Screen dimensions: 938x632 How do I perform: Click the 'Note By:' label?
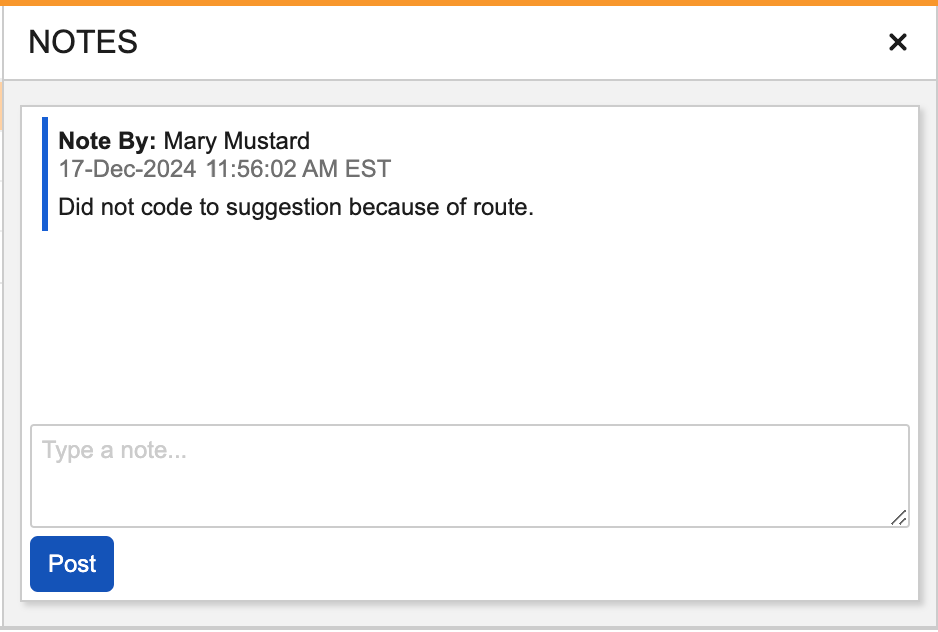108,141
